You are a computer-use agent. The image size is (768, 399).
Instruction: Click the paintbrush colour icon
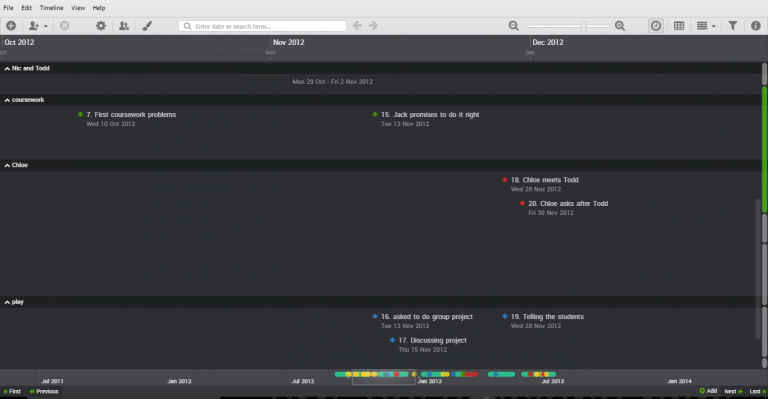coord(147,26)
